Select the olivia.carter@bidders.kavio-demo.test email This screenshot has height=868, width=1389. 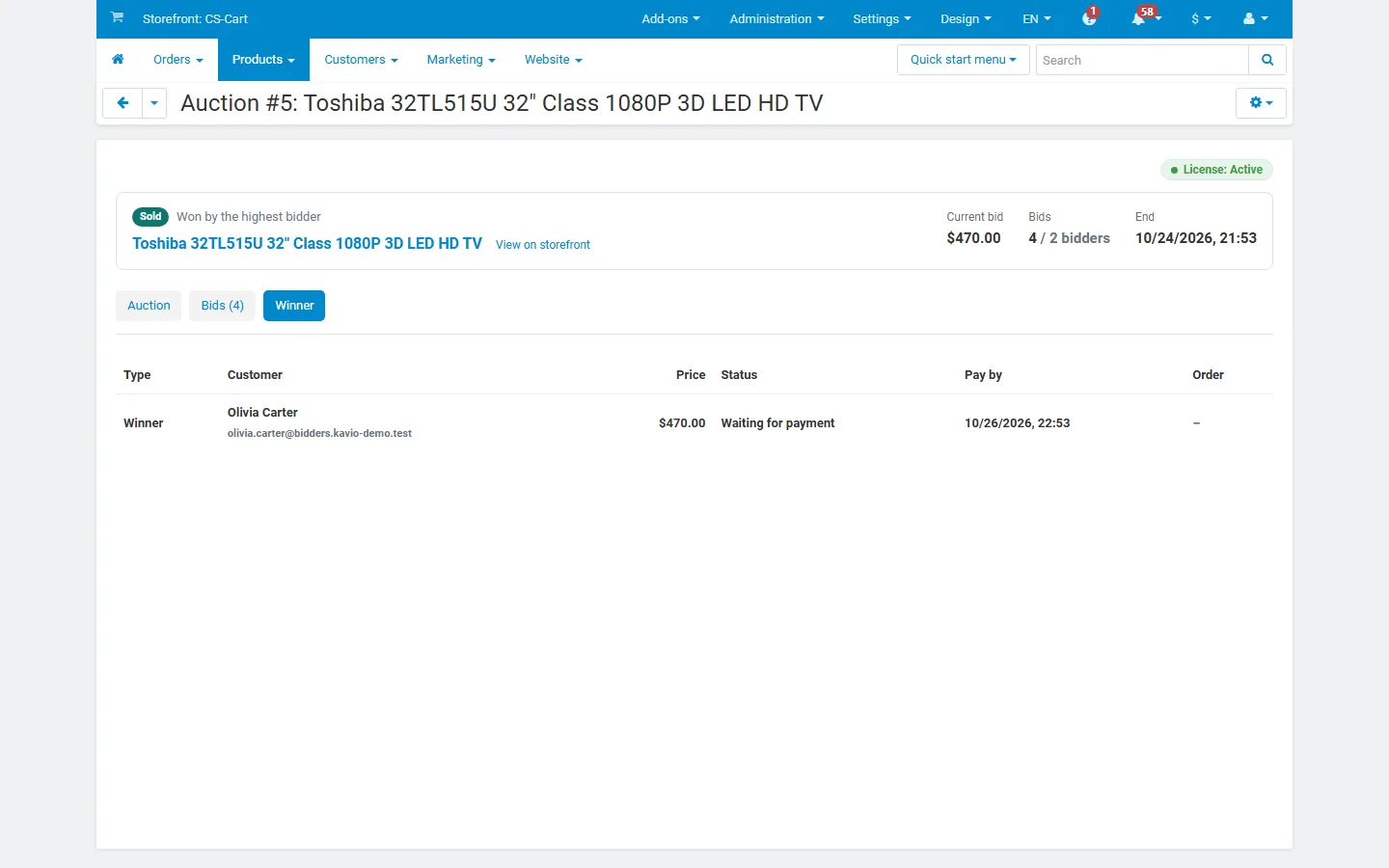(319, 434)
